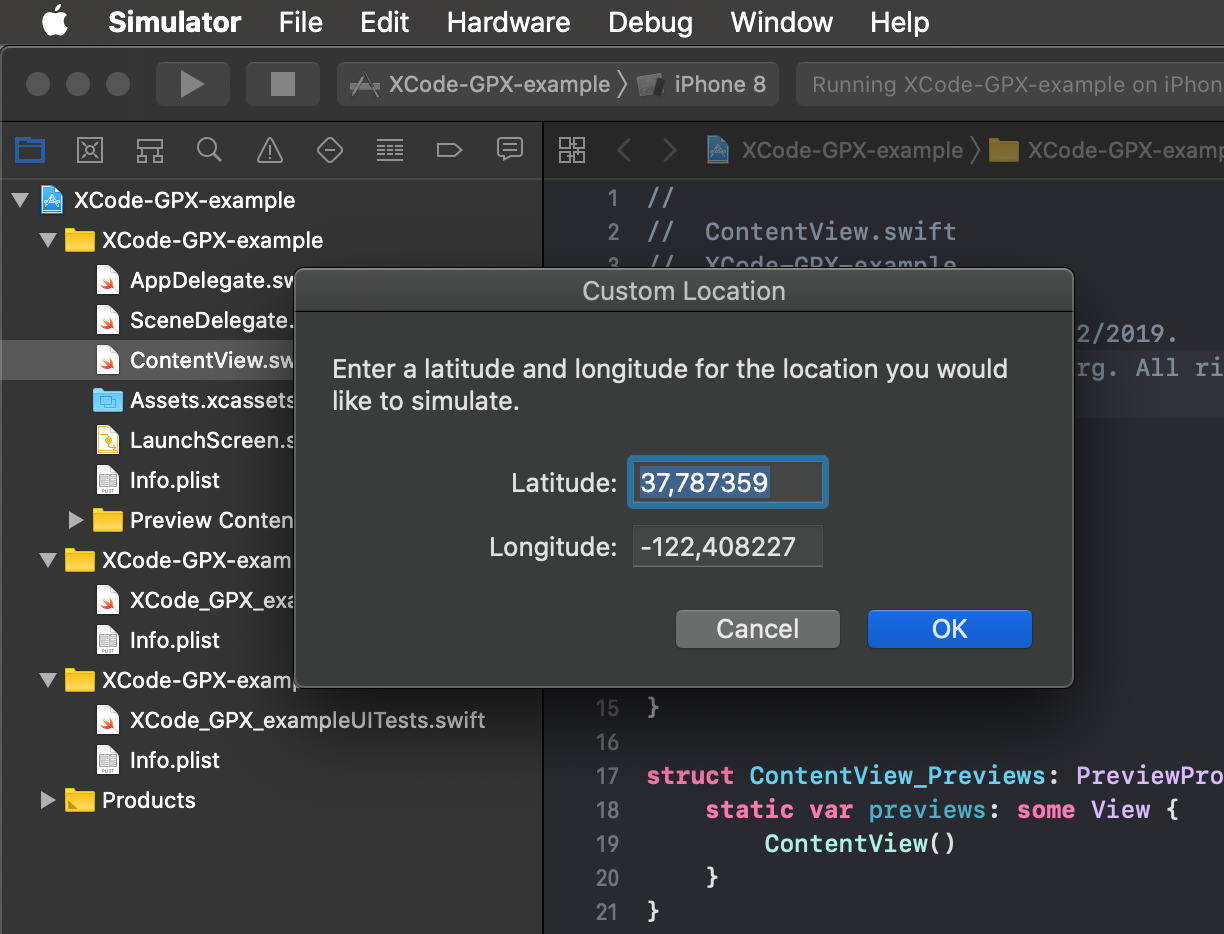Click the Longitude input field
The height and width of the screenshot is (934, 1224).
click(x=727, y=546)
